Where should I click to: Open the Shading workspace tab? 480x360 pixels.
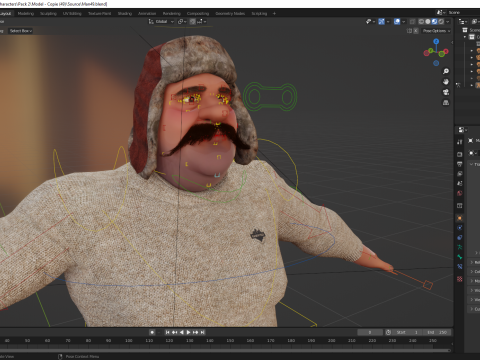click(x=125, y=13)
